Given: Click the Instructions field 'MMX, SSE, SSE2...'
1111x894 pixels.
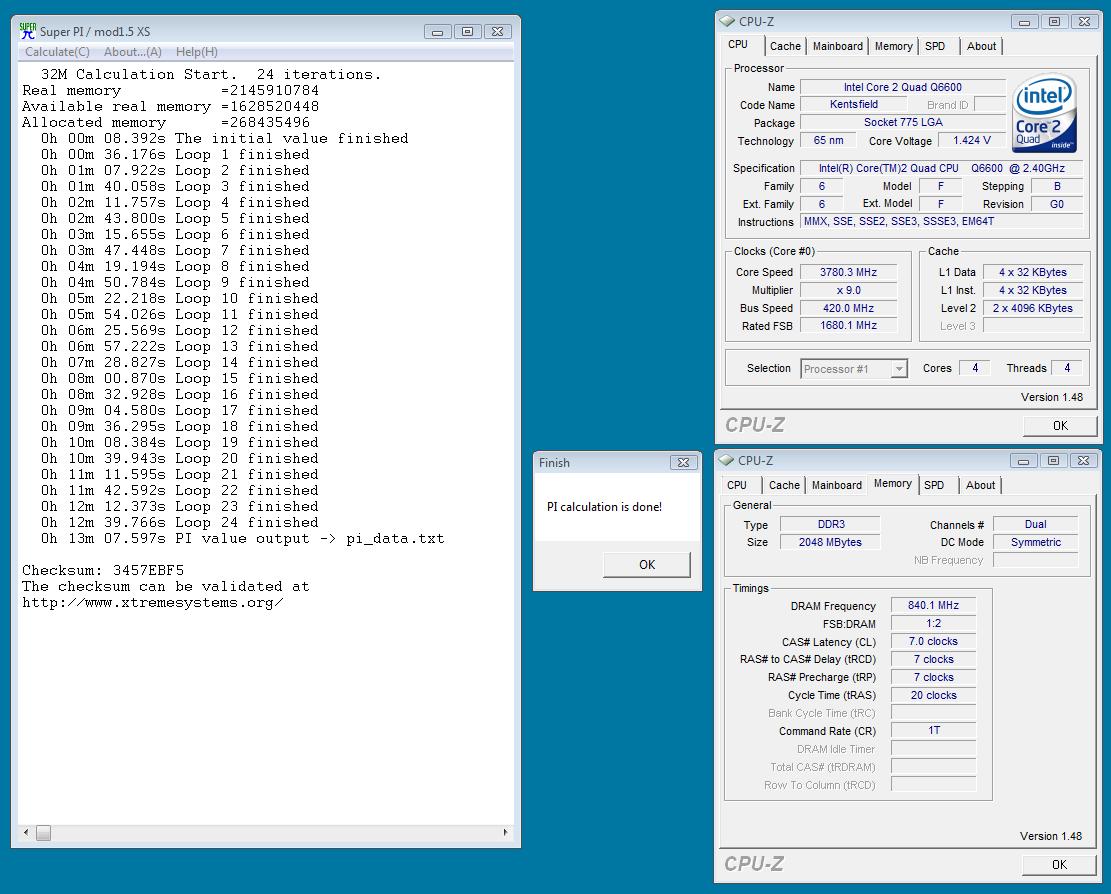Looking at the screenshot, I should pos(942,222).
